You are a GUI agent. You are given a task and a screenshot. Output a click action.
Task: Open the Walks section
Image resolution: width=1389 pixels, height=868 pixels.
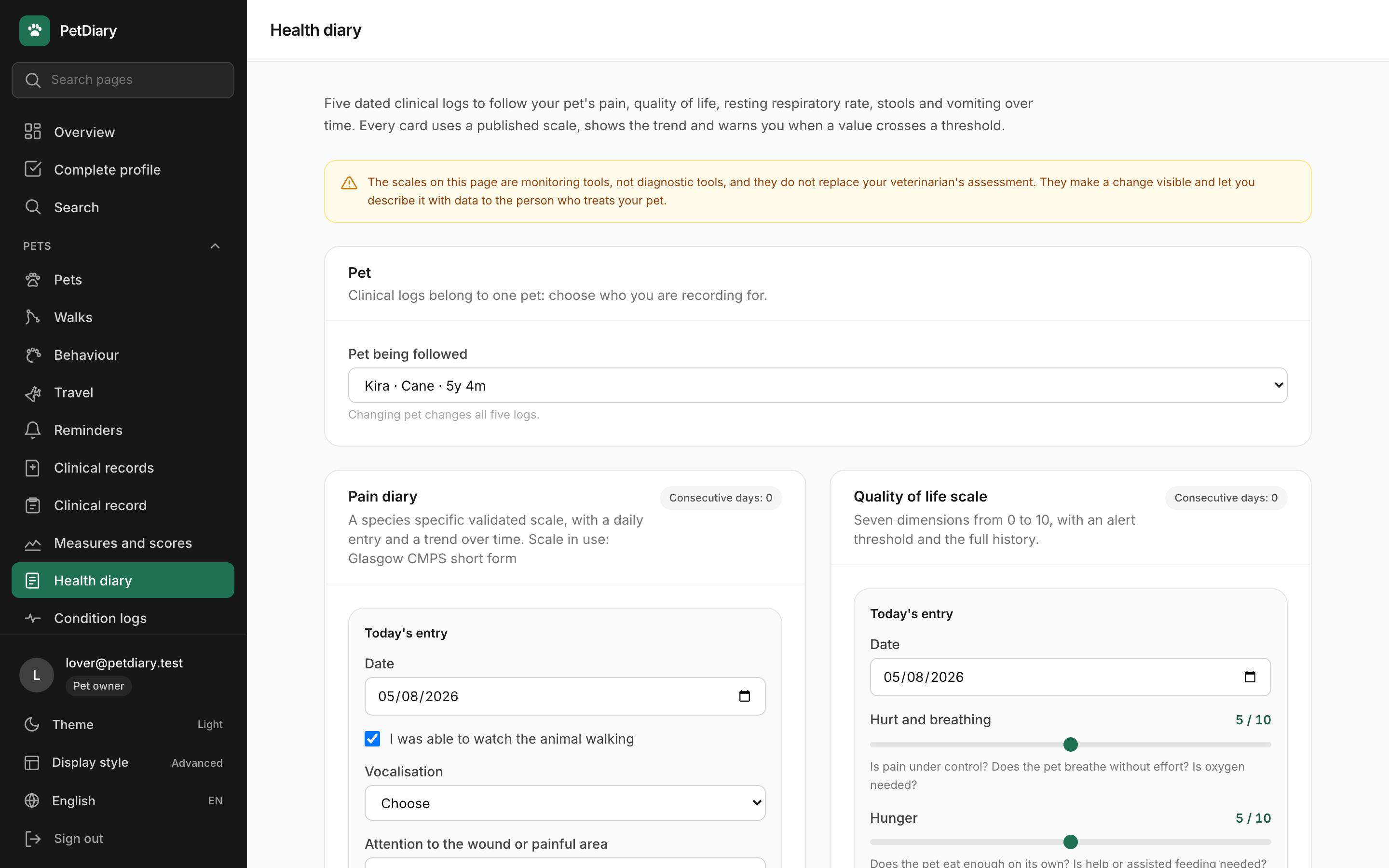pyautogui.click(x=123, y=317)
